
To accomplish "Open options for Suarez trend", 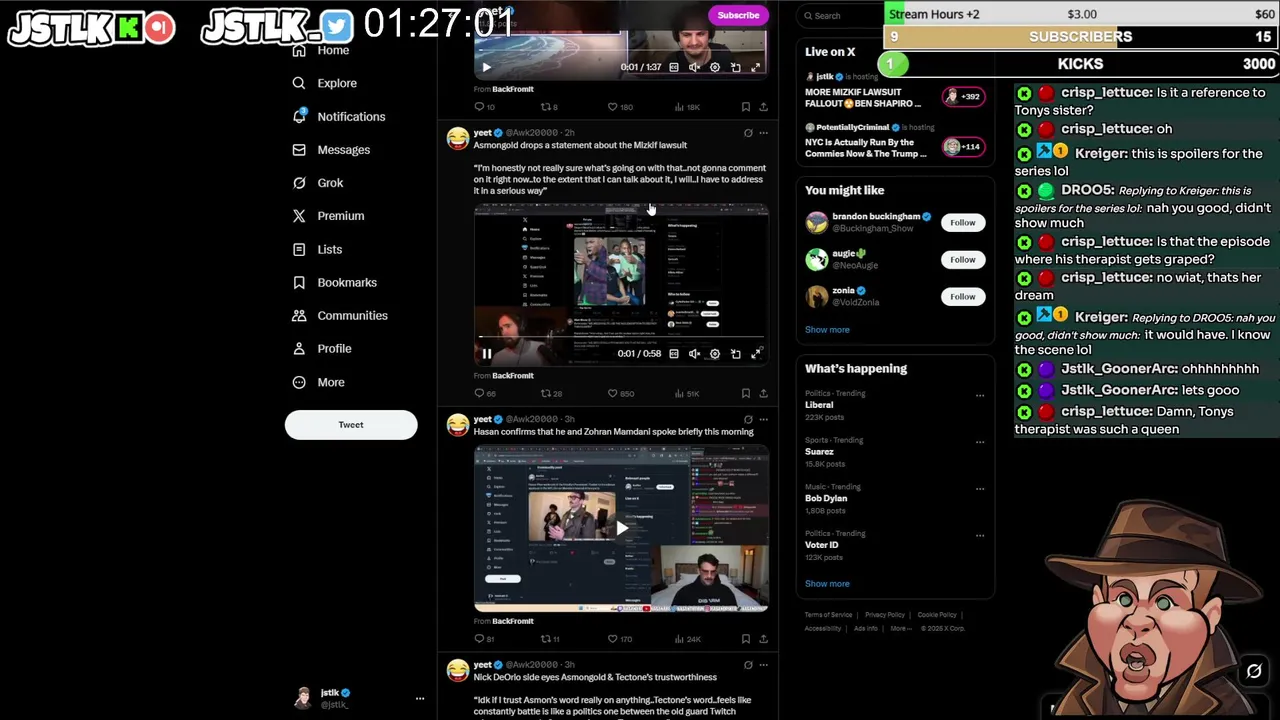I will (980, 443).
